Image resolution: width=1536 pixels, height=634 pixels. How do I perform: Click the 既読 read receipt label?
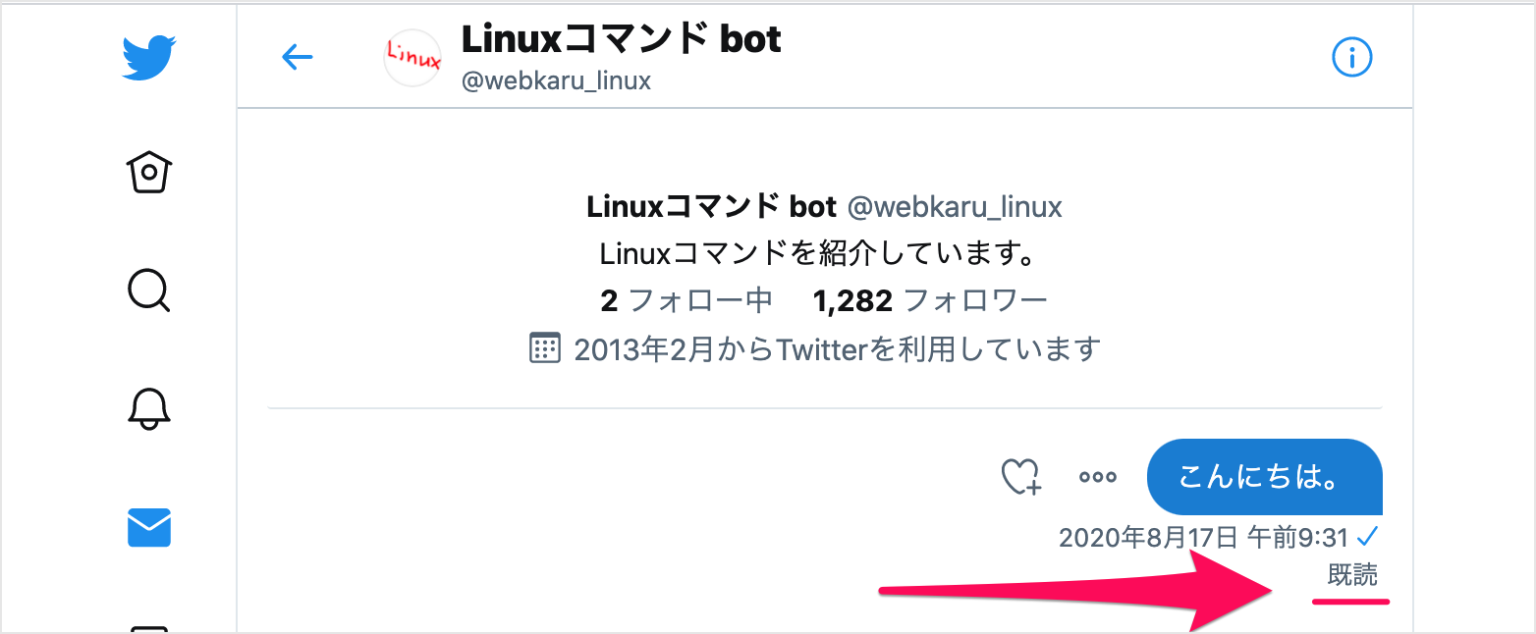(1352, 575)
